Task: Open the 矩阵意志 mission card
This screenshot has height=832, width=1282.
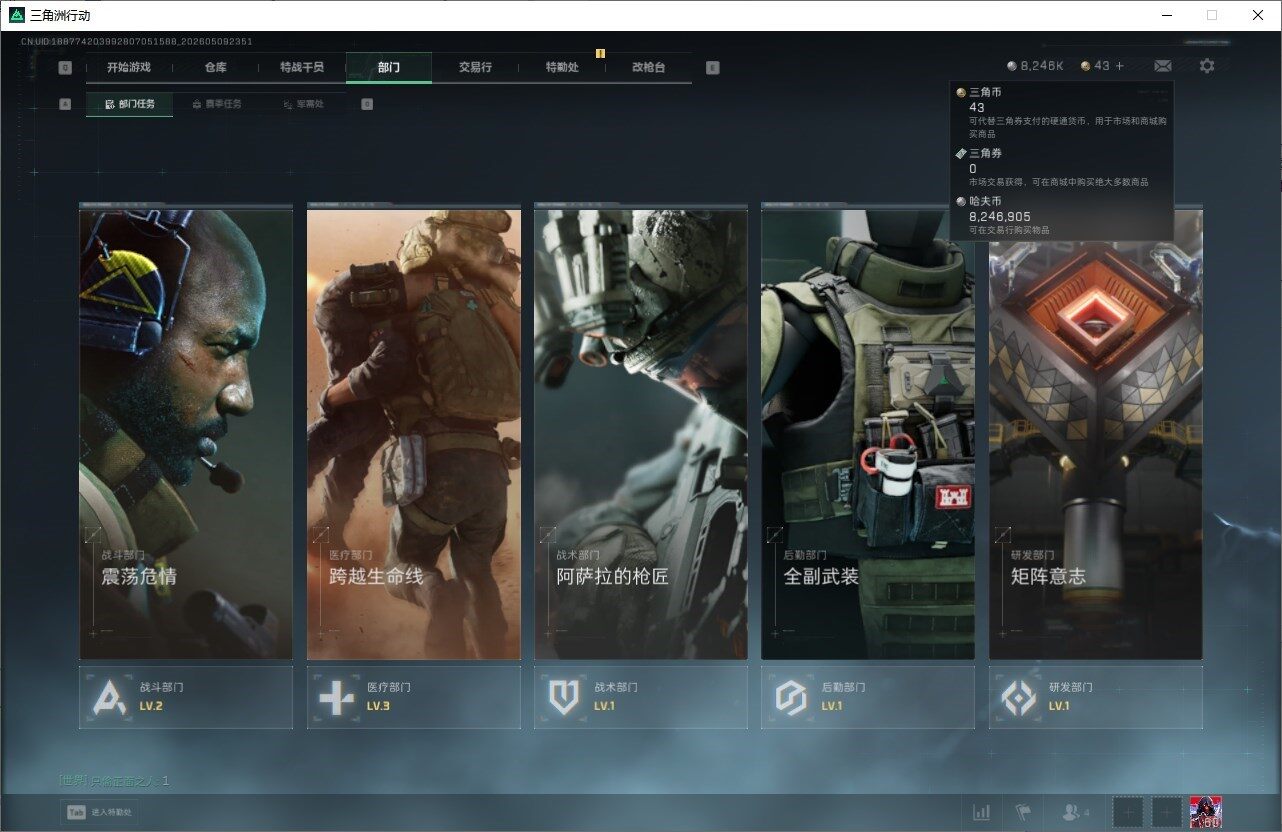Action: click(1096, 434)
